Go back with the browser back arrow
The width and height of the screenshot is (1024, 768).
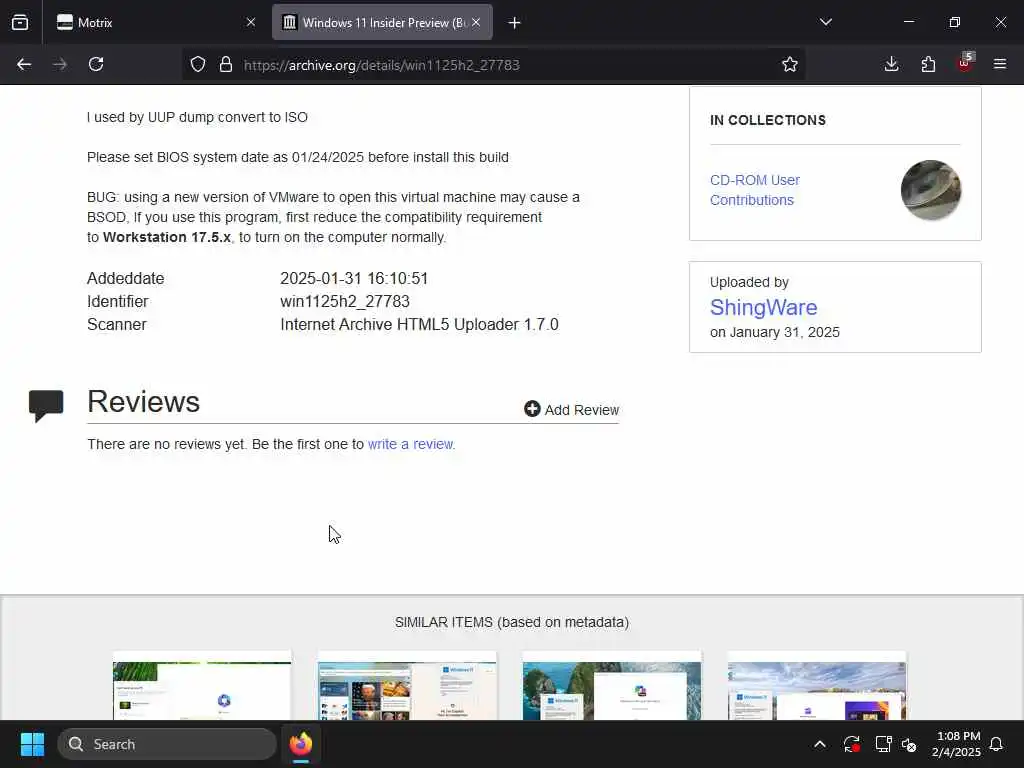pos(24,64)
